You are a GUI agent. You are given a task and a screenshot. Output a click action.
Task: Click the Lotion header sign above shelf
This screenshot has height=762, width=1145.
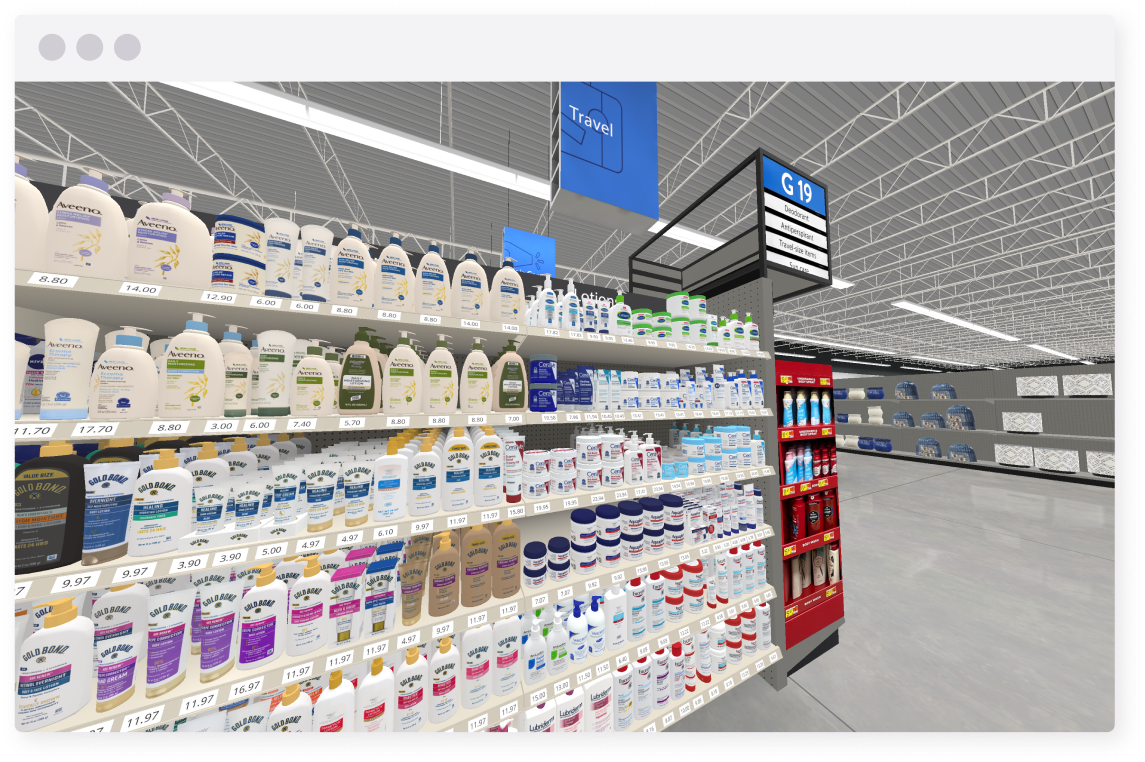coord(596,299)
